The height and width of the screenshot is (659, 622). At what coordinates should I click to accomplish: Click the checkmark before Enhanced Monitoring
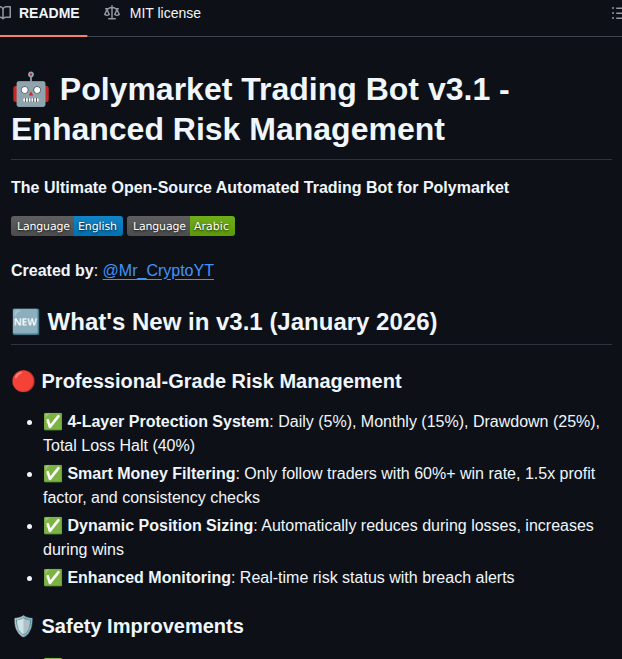pyautogui.click(x=53, y=578)
